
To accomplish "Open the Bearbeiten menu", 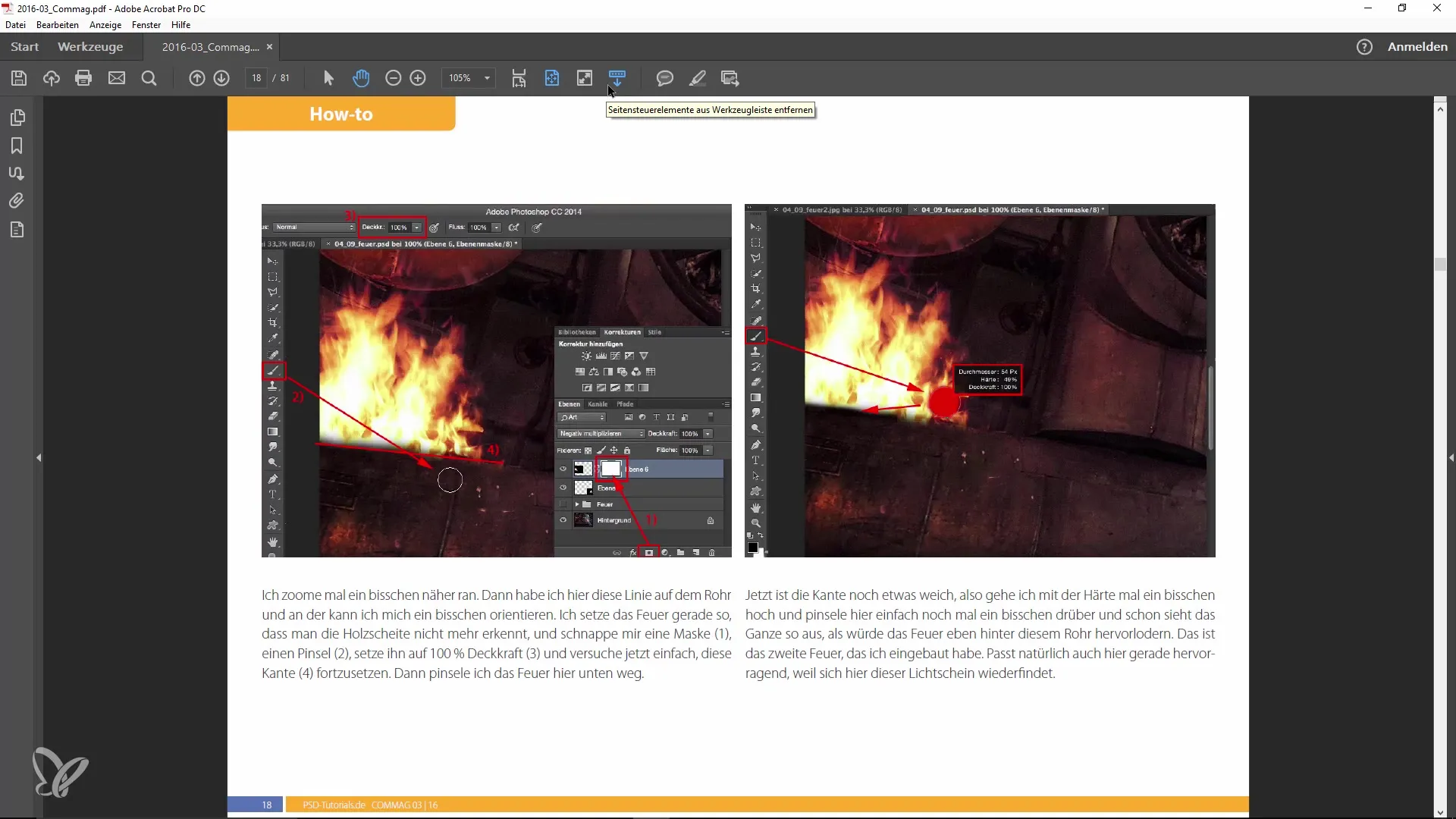I will (x=58, y=25).
